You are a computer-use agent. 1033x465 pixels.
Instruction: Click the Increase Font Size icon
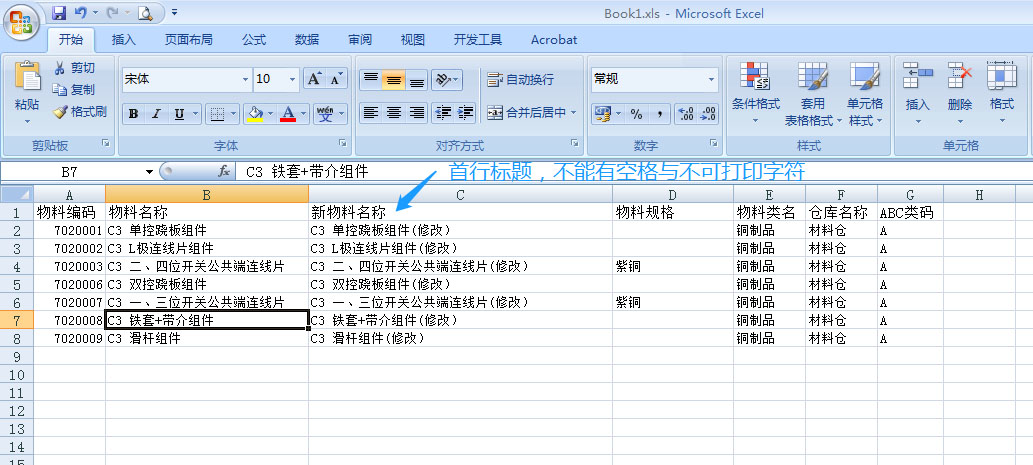click(314, 79)
